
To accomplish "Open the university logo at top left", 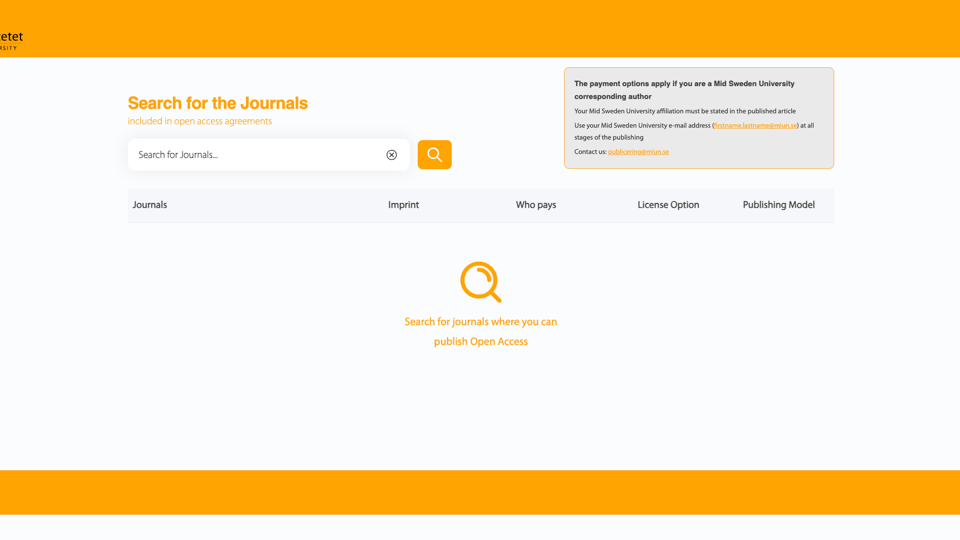I will coord(12,40).
